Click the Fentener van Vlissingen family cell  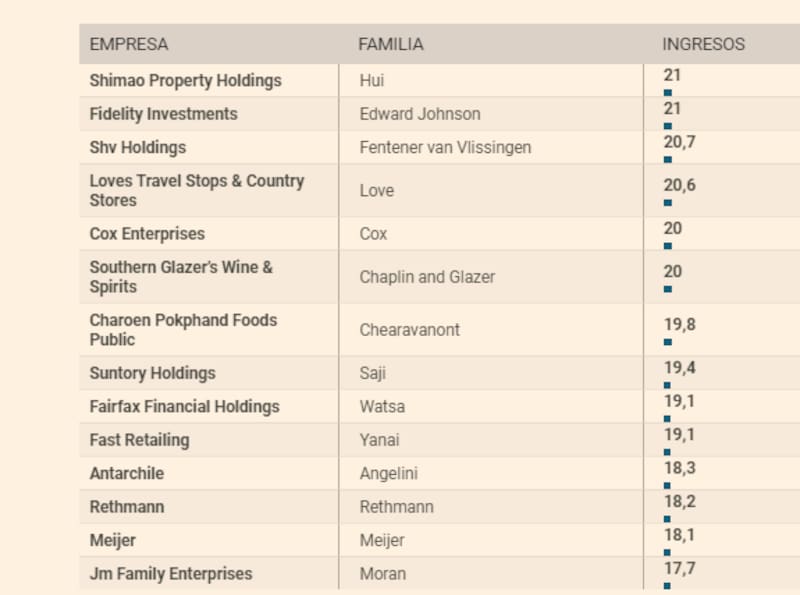(x=445, y=147)
